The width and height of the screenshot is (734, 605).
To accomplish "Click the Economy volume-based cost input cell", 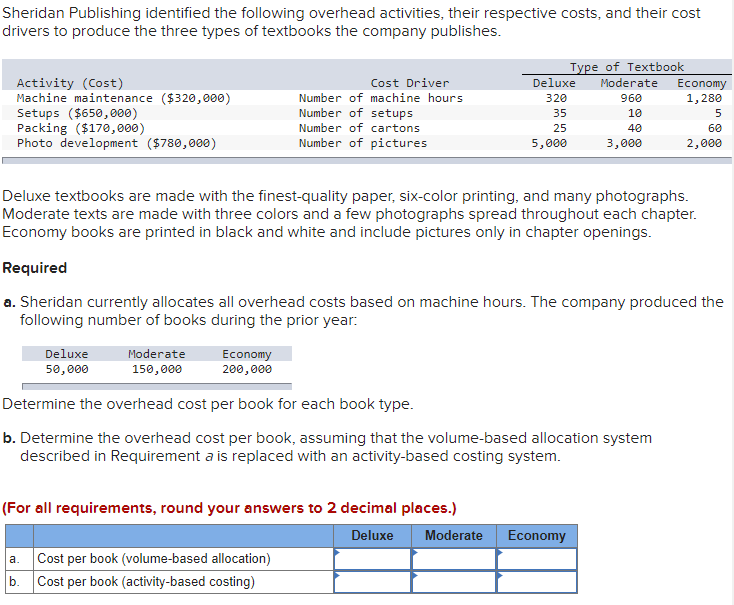I will [536, 559].
